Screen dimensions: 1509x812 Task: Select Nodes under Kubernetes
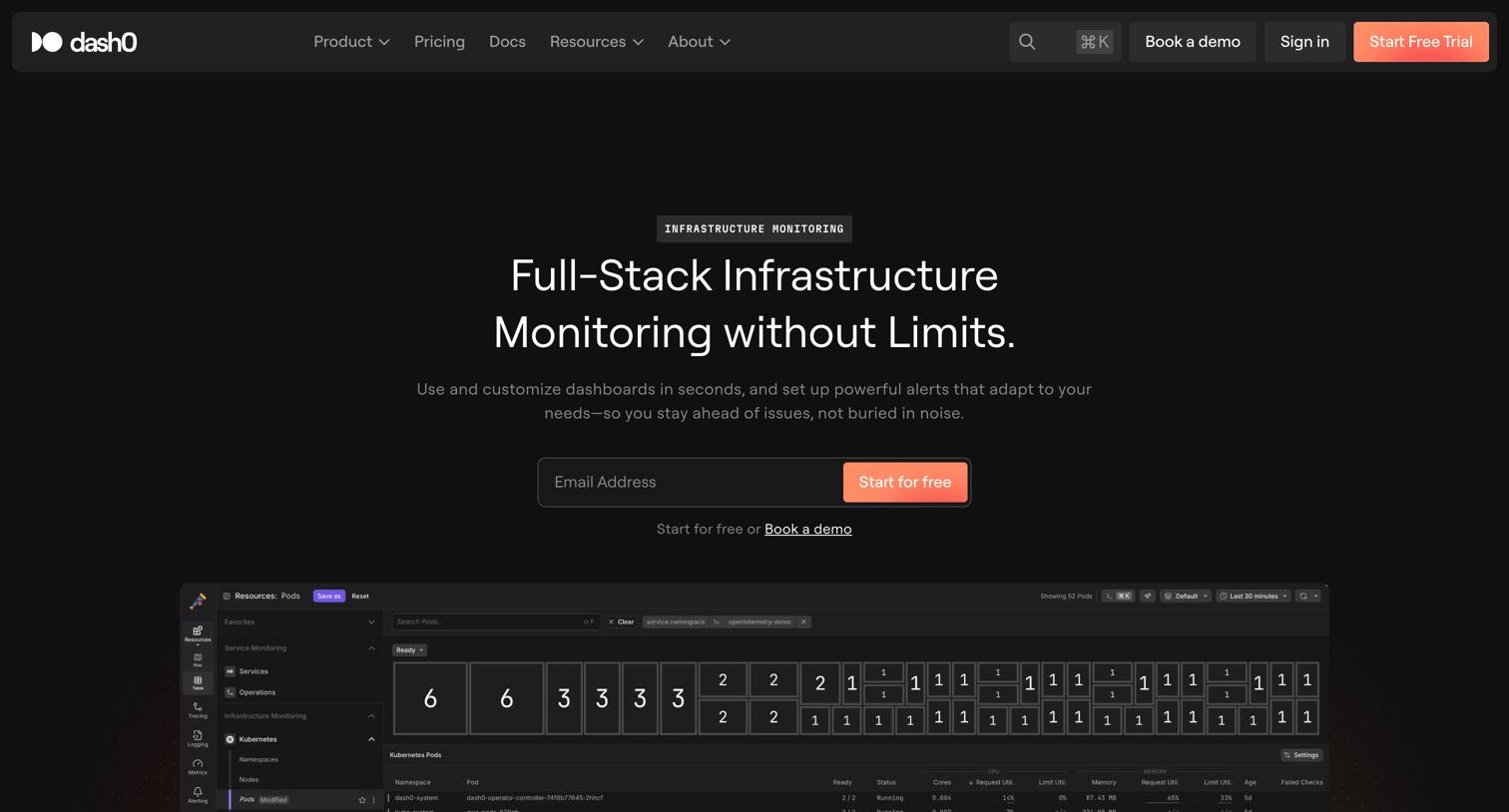point(249,780)
